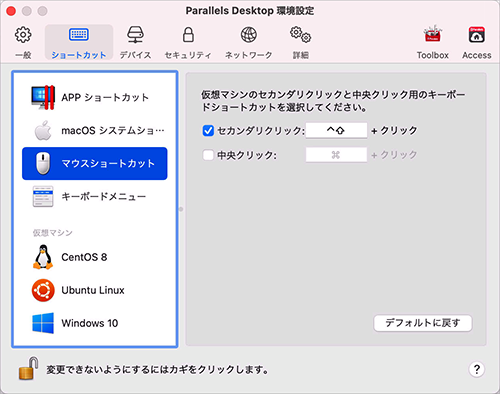Viewport: 500px width, 394px height.
Task: Select the ショートカット keyboard icon
Action: [x=79, y=35]
